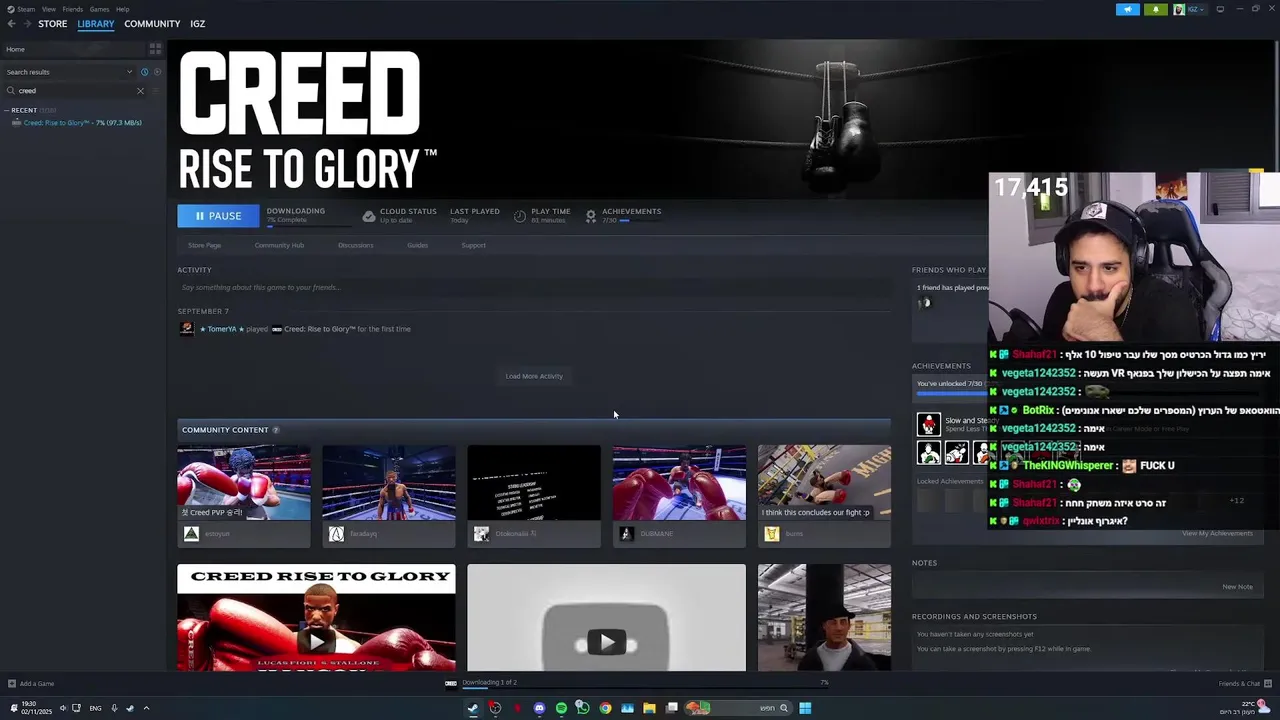View the Cloud Status icon
Viewport: 1280px width, 720px height.
(369, 216)
